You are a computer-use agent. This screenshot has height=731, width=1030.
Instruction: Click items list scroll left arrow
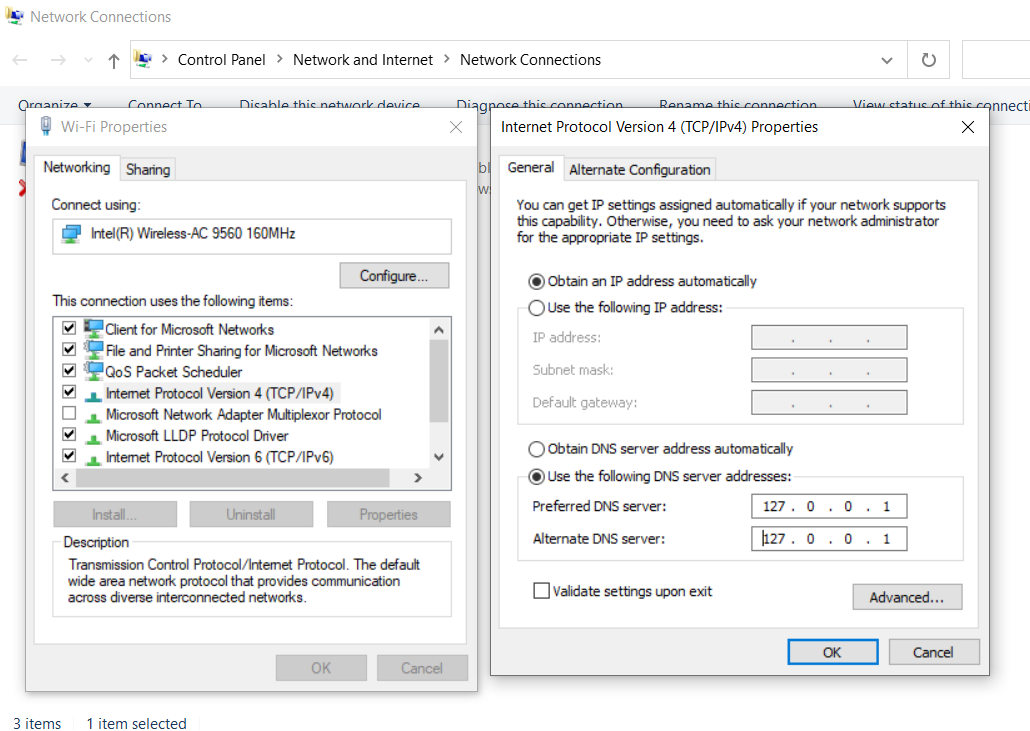[65, 478]
